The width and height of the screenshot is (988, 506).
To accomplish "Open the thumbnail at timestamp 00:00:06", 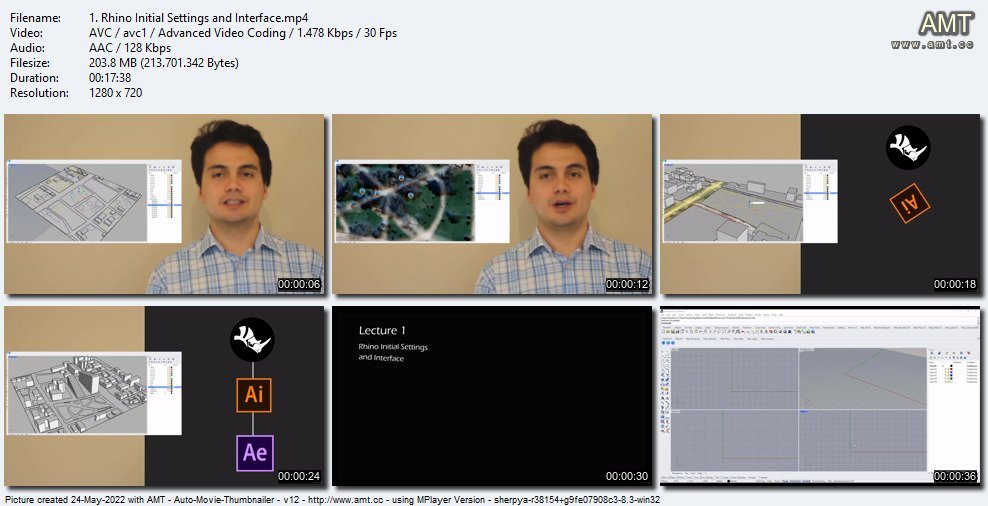I will pos(164,204).
